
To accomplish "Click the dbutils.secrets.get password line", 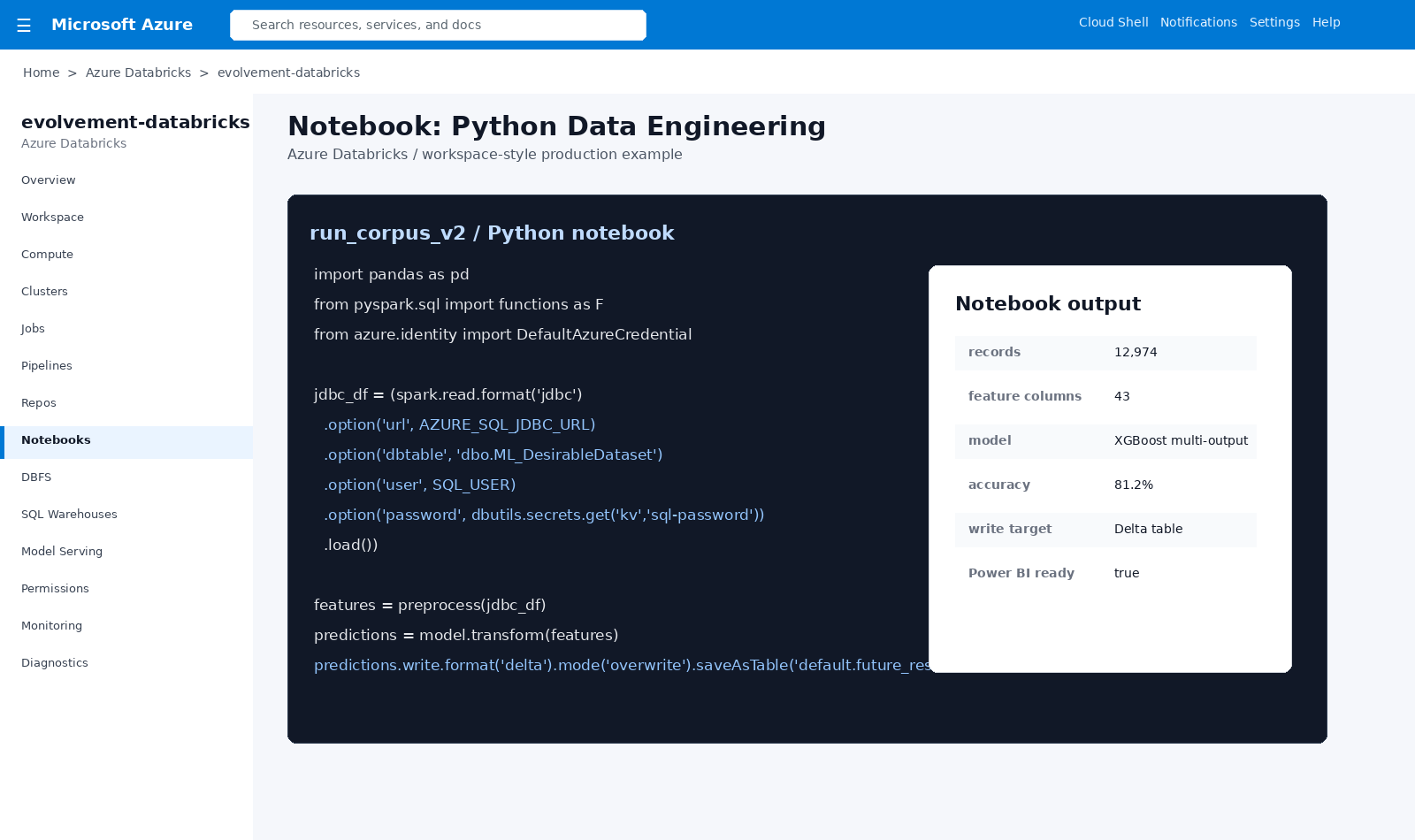I will pyautogui.click(x=544, y=515).
